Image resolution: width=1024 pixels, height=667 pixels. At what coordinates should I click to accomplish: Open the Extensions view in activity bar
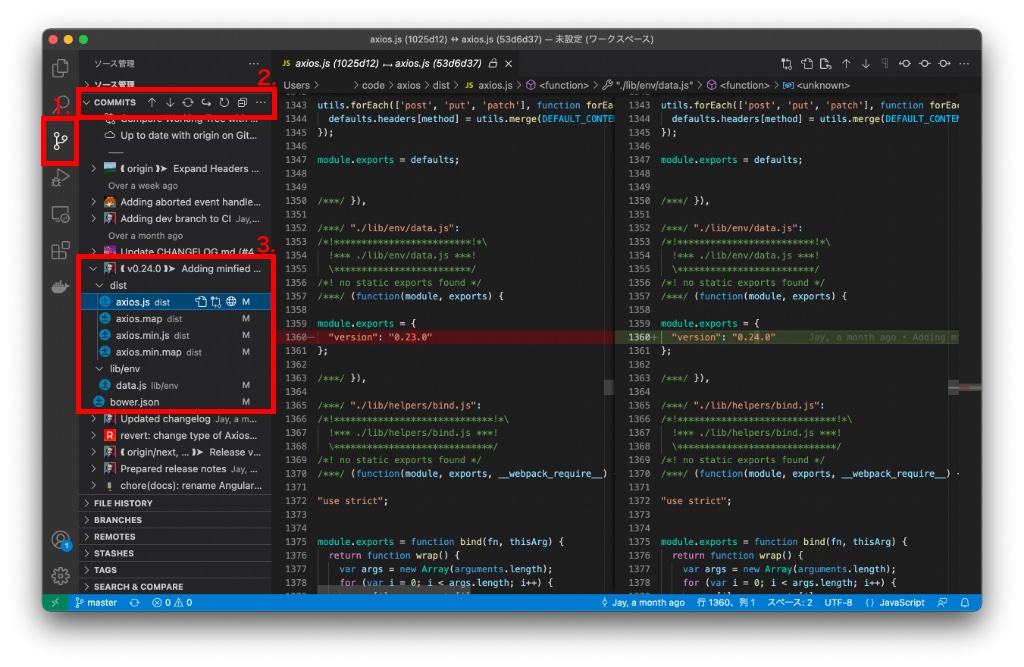click(60, 250)
